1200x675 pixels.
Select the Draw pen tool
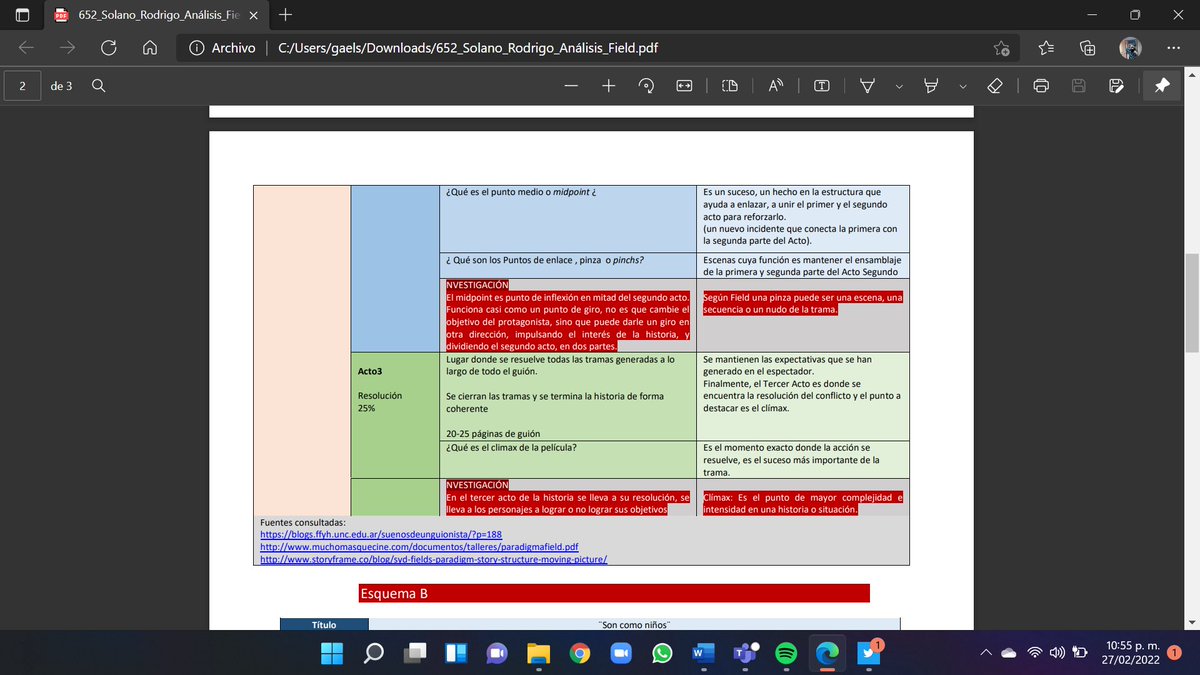(867, 86)
